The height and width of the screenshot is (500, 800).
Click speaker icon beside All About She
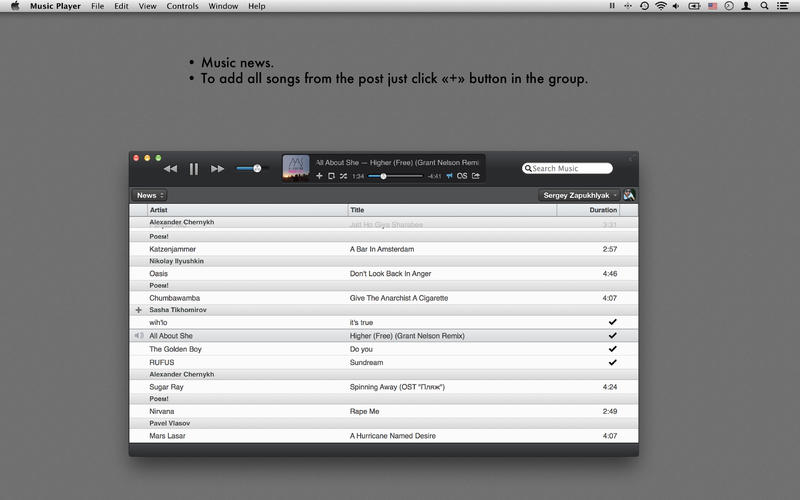pos(138,336)
